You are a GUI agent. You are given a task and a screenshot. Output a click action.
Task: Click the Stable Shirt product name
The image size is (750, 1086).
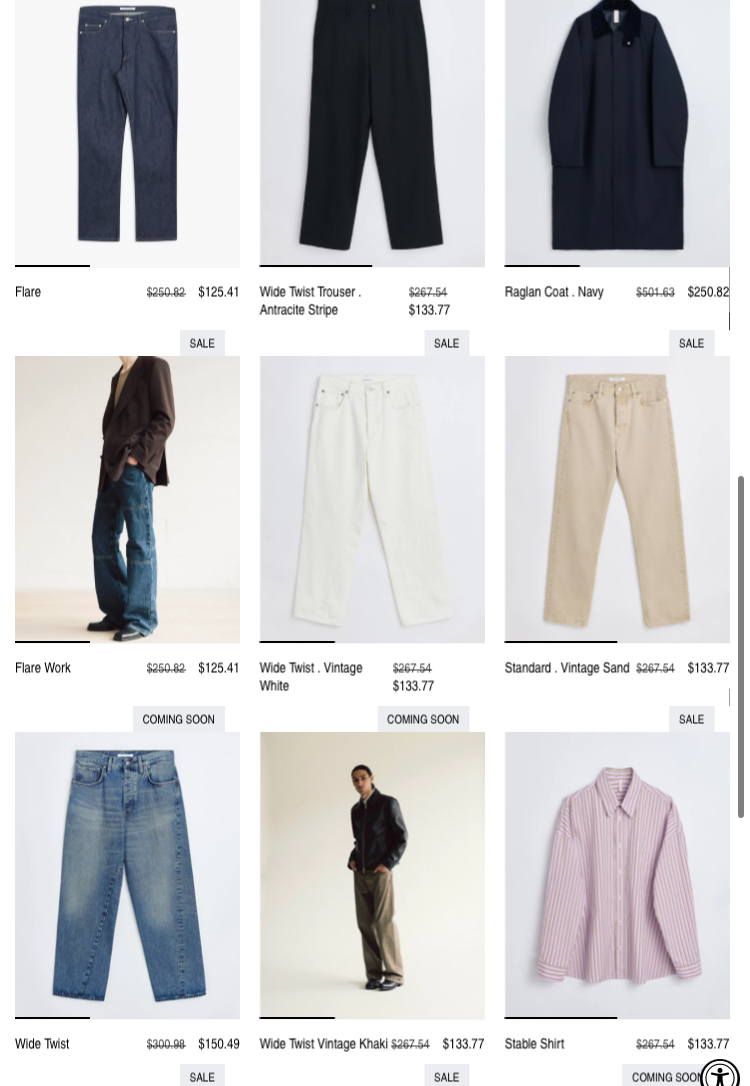point(534,1044)
